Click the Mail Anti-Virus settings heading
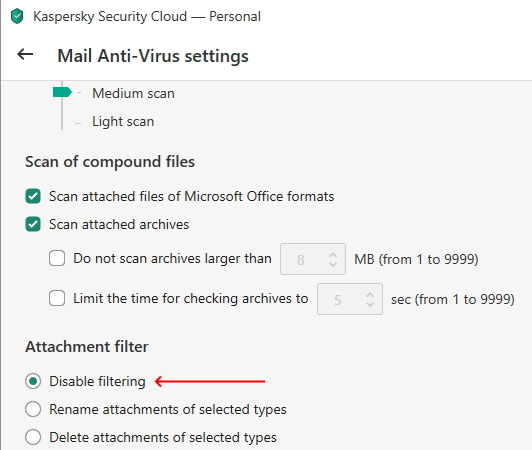The image size is (532, 450). pyautogui.click(x=153, y=56)
